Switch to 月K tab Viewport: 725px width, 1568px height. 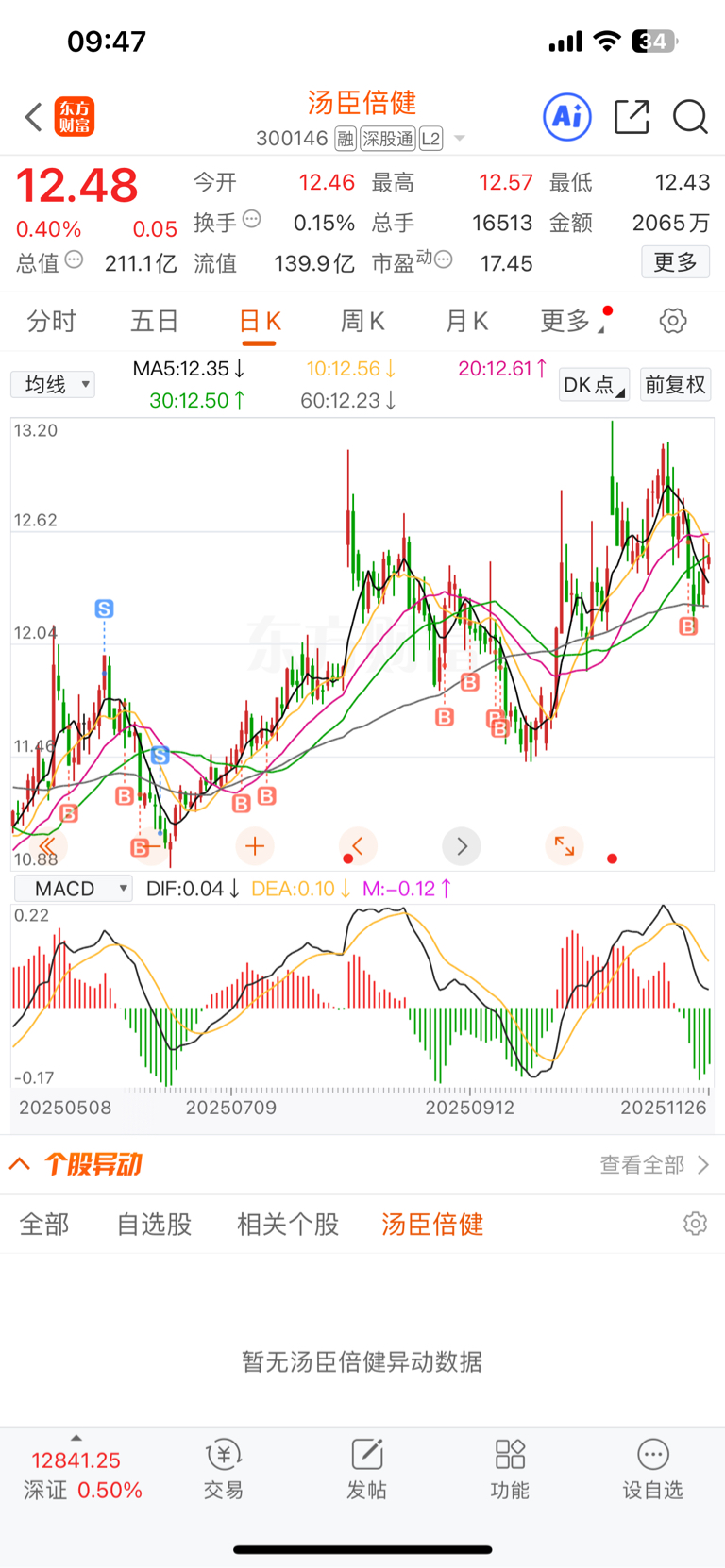466,321
